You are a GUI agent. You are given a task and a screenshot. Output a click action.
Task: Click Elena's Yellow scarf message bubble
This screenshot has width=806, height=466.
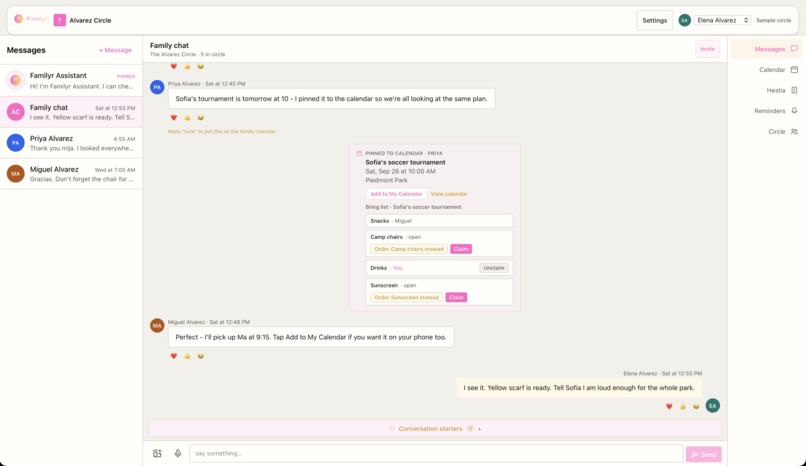579,388
